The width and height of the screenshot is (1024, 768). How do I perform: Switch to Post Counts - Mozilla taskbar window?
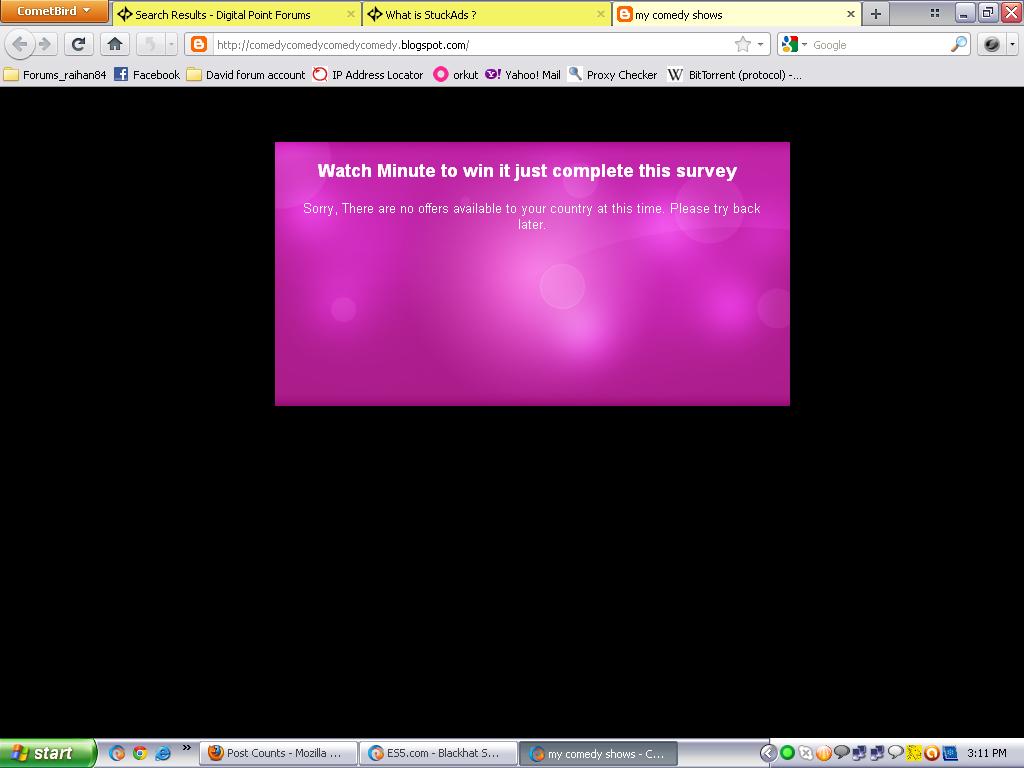coord(279,753)
